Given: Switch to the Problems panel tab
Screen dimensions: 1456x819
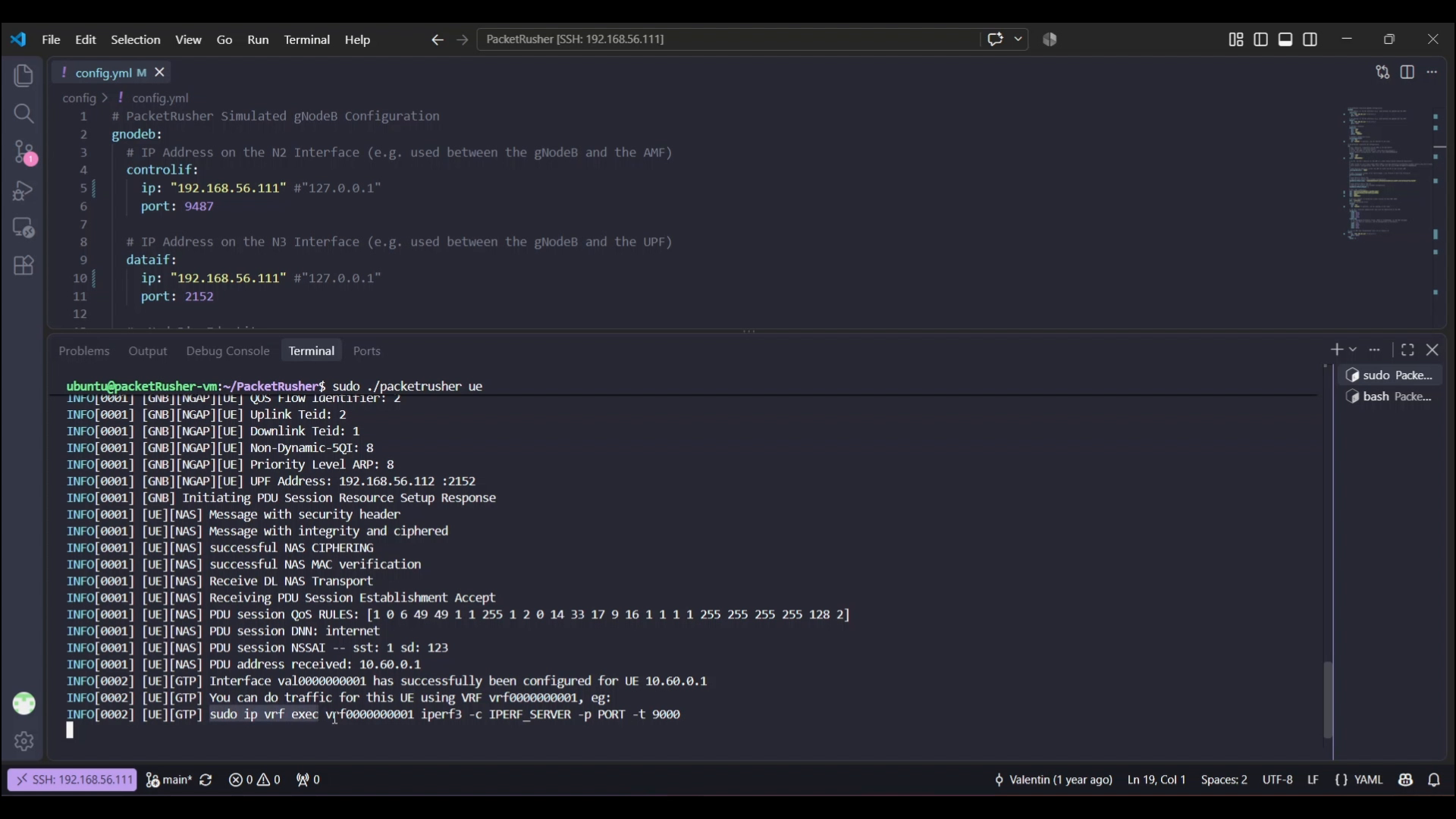Looking at the screenshot, I should pyautogui.click(x=84, y=350).
